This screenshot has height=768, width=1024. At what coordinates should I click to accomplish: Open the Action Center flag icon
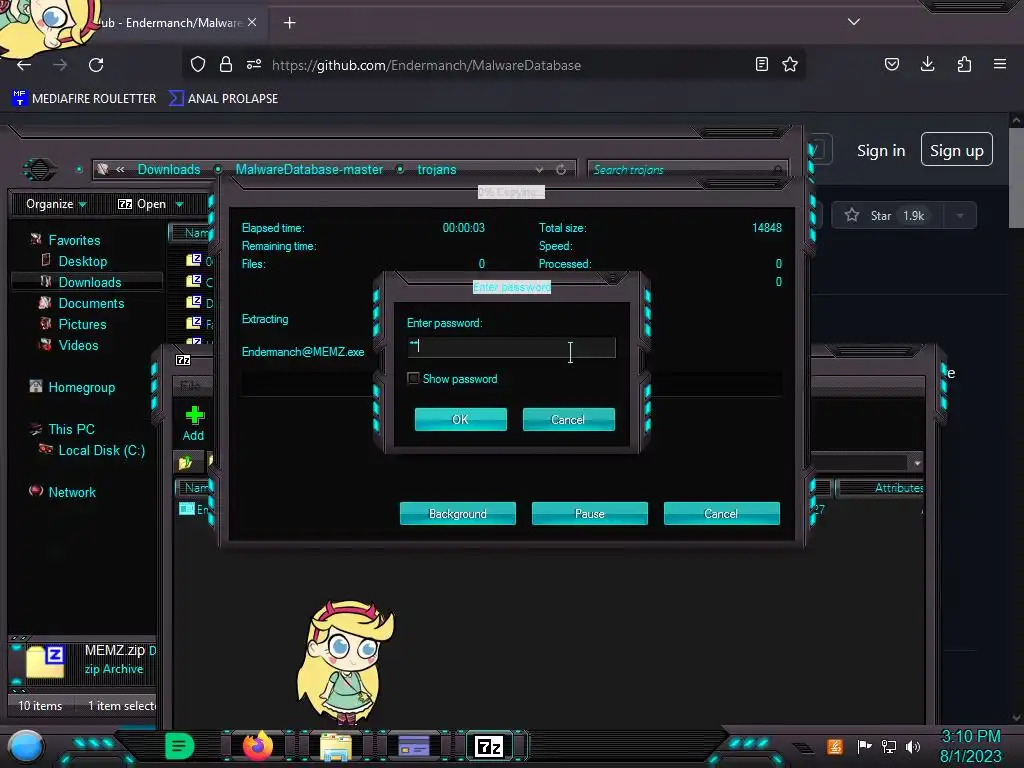[864, 746]
